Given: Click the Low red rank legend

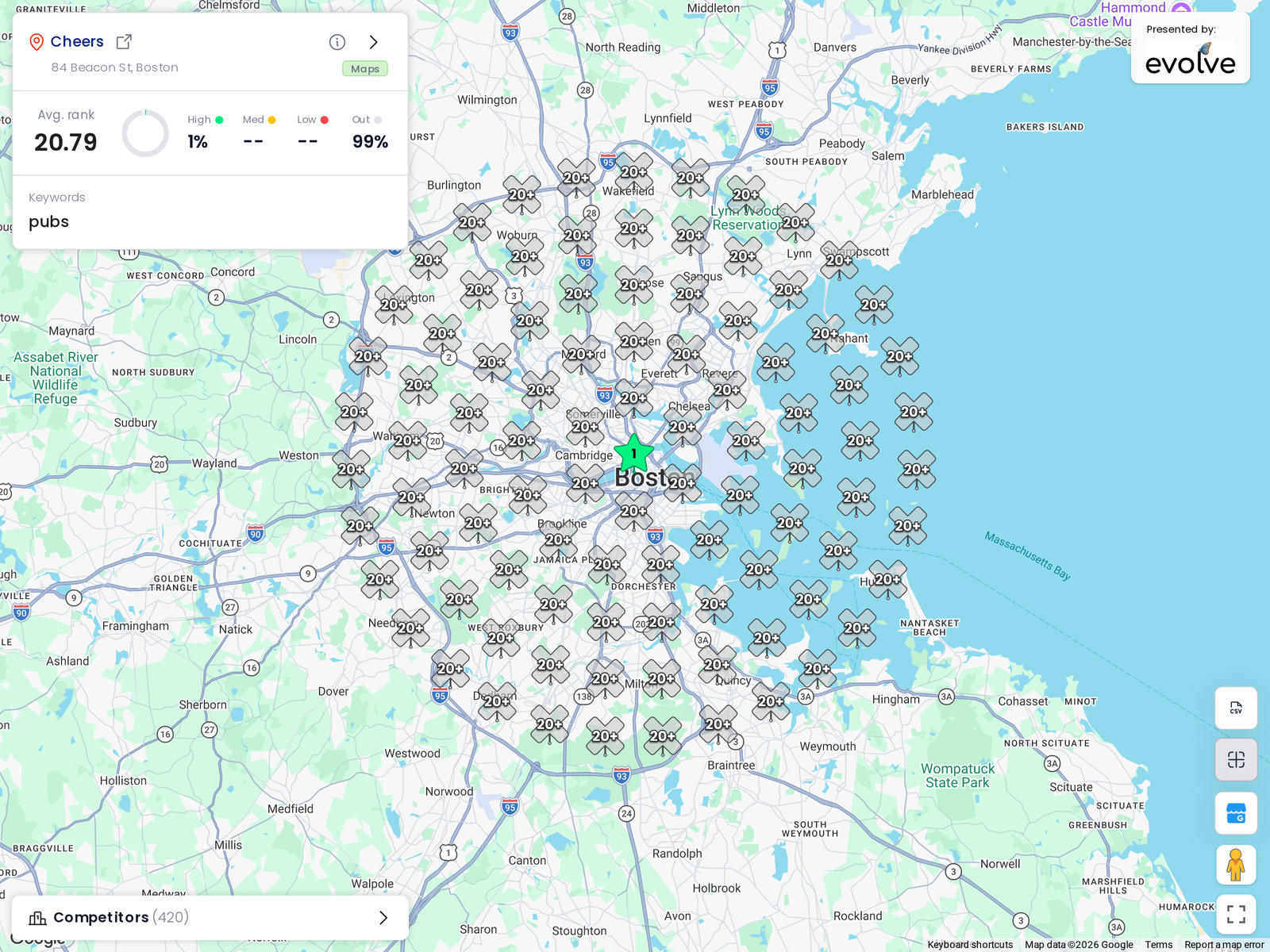Looking at the screenshot, I should click(313, 120).
